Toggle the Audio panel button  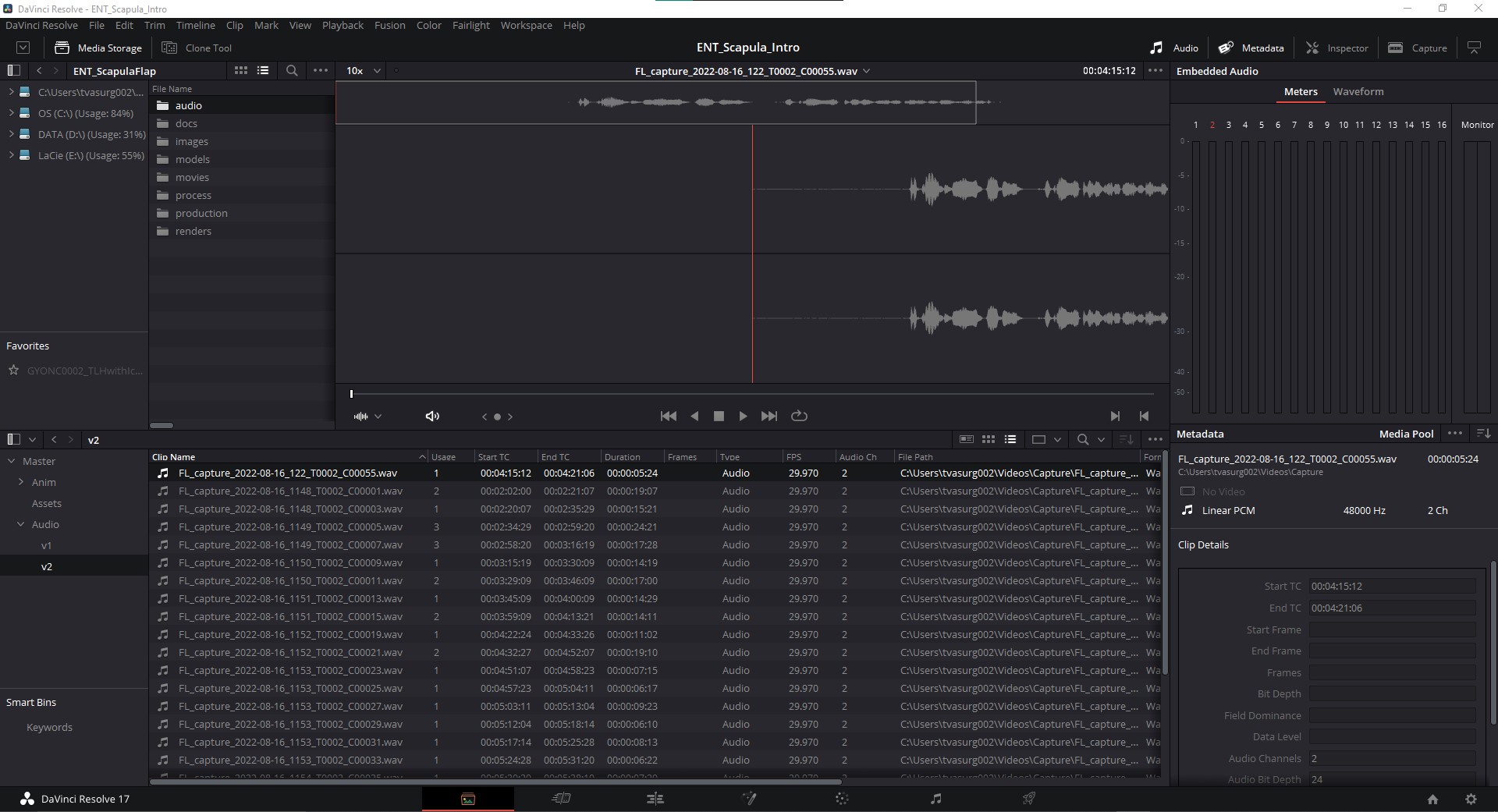[1174, 48]
